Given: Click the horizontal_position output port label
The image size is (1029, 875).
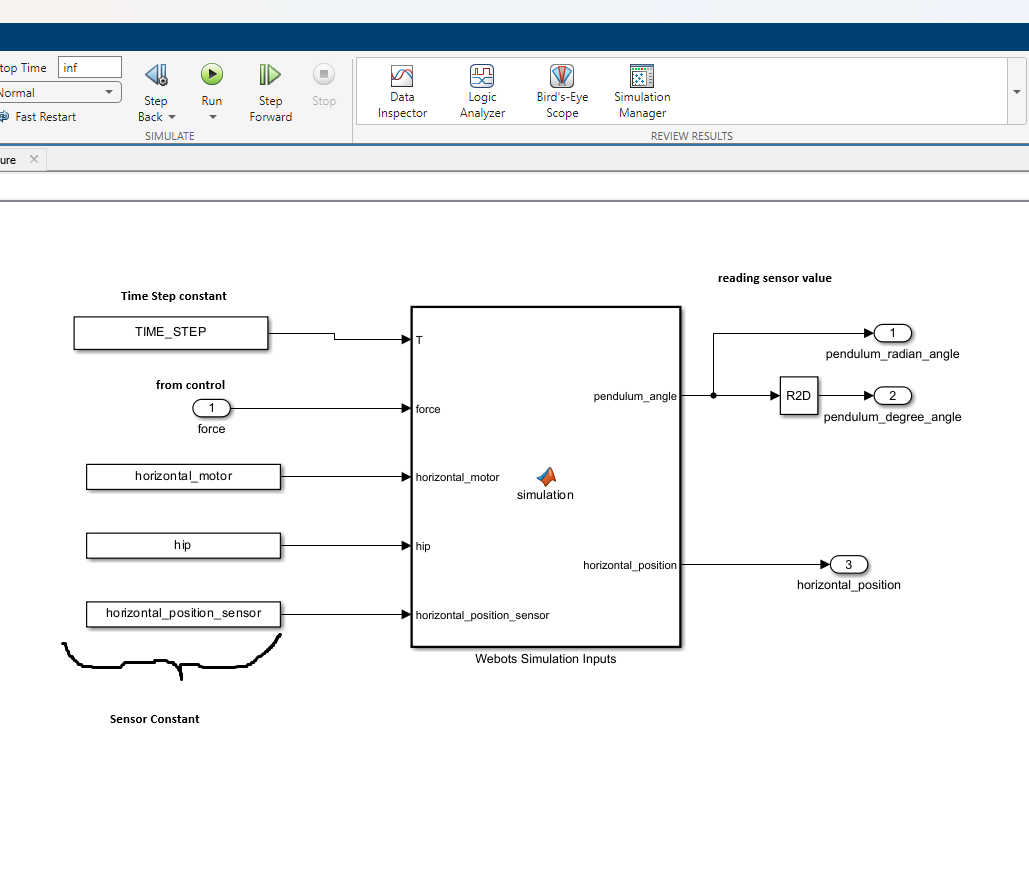Looking at the screenshot, I should point(629,565).
